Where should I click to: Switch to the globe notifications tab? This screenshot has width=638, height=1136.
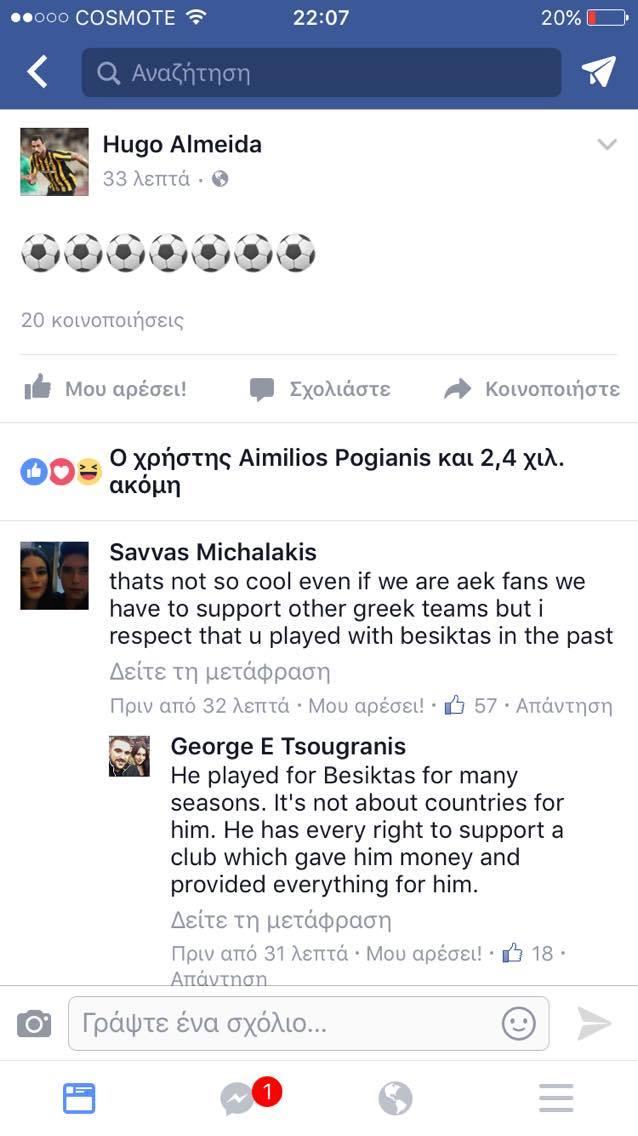pos(395,1099)
